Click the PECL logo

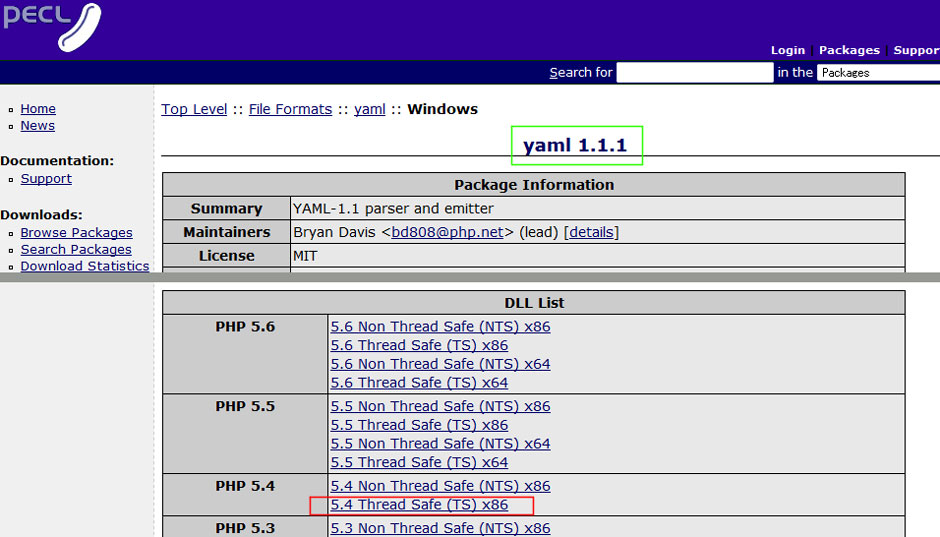click(52, 27)
